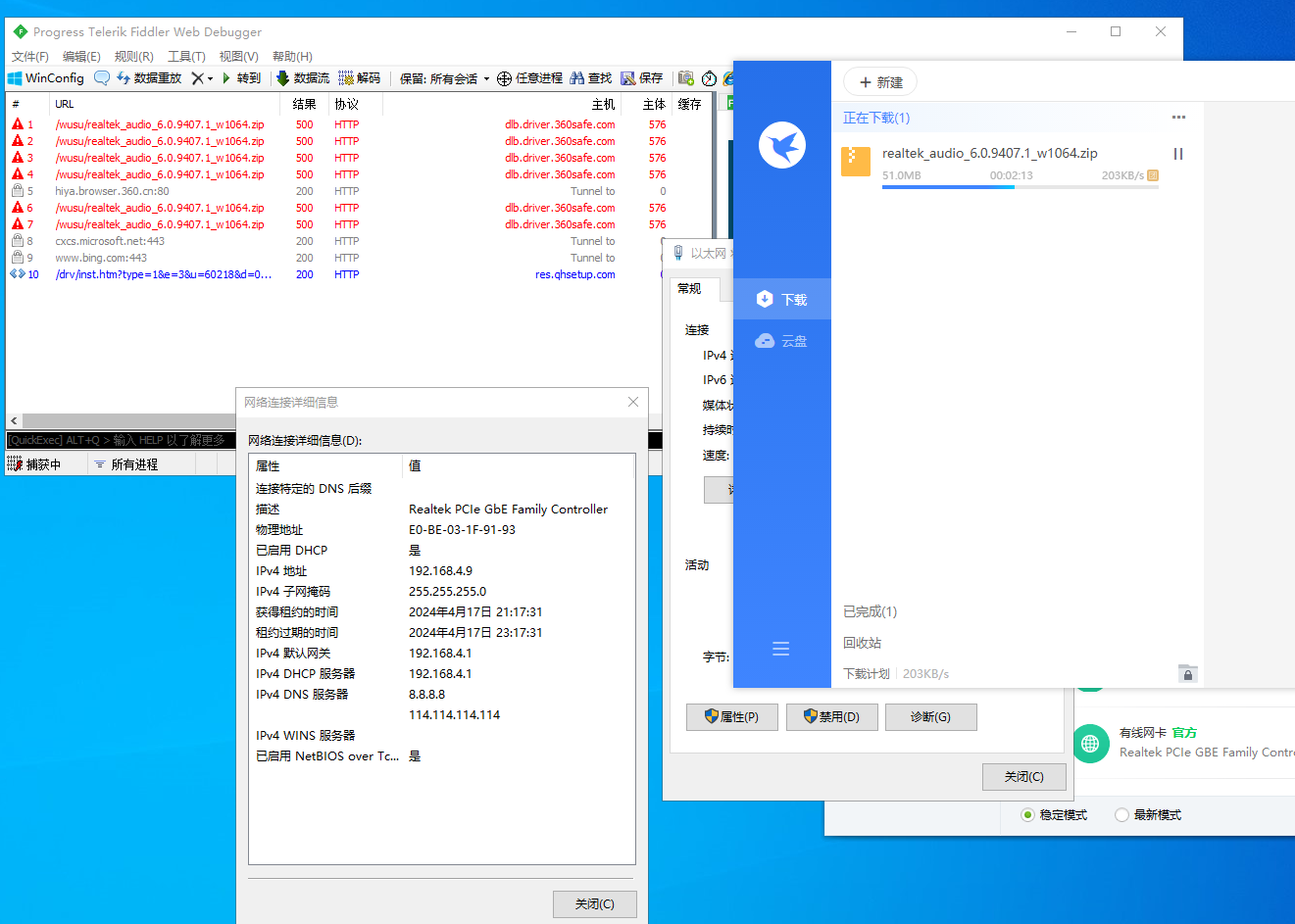This screenshot has width=1295, height=924.
Task: Click scroll-left arrow of session list scrollbar
Action: (x=14, y=420)
